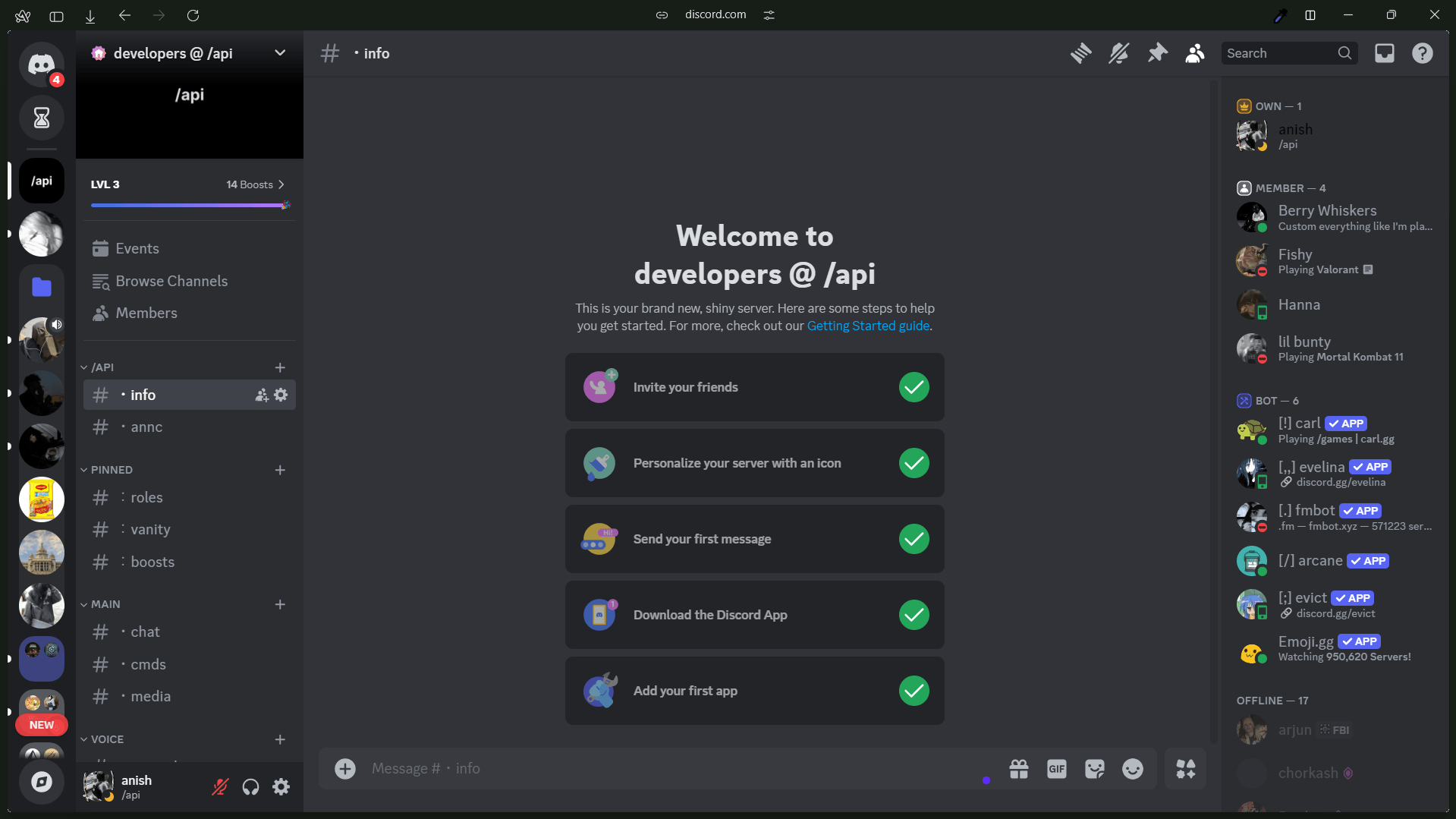Open the help question mark icon
This screenshot has width=1456, height=819.
tap(1423, 53)
